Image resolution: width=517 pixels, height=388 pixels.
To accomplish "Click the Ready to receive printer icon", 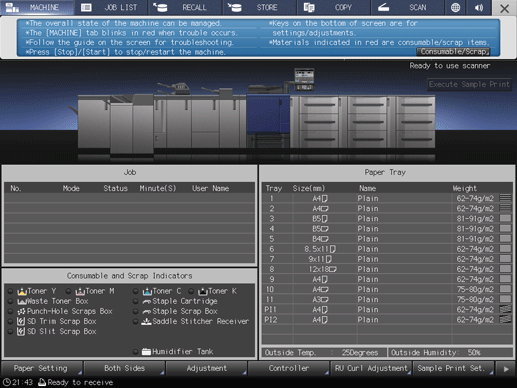I will coord(42,382).
